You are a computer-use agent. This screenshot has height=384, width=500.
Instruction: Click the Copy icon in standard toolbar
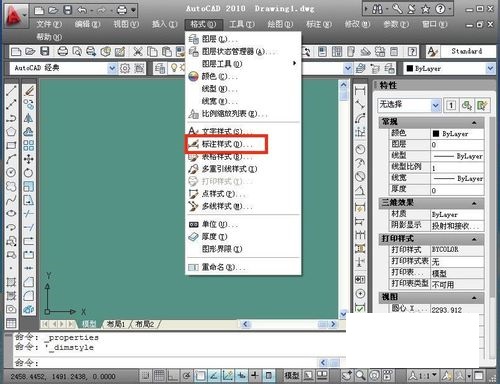pos(152,51)
